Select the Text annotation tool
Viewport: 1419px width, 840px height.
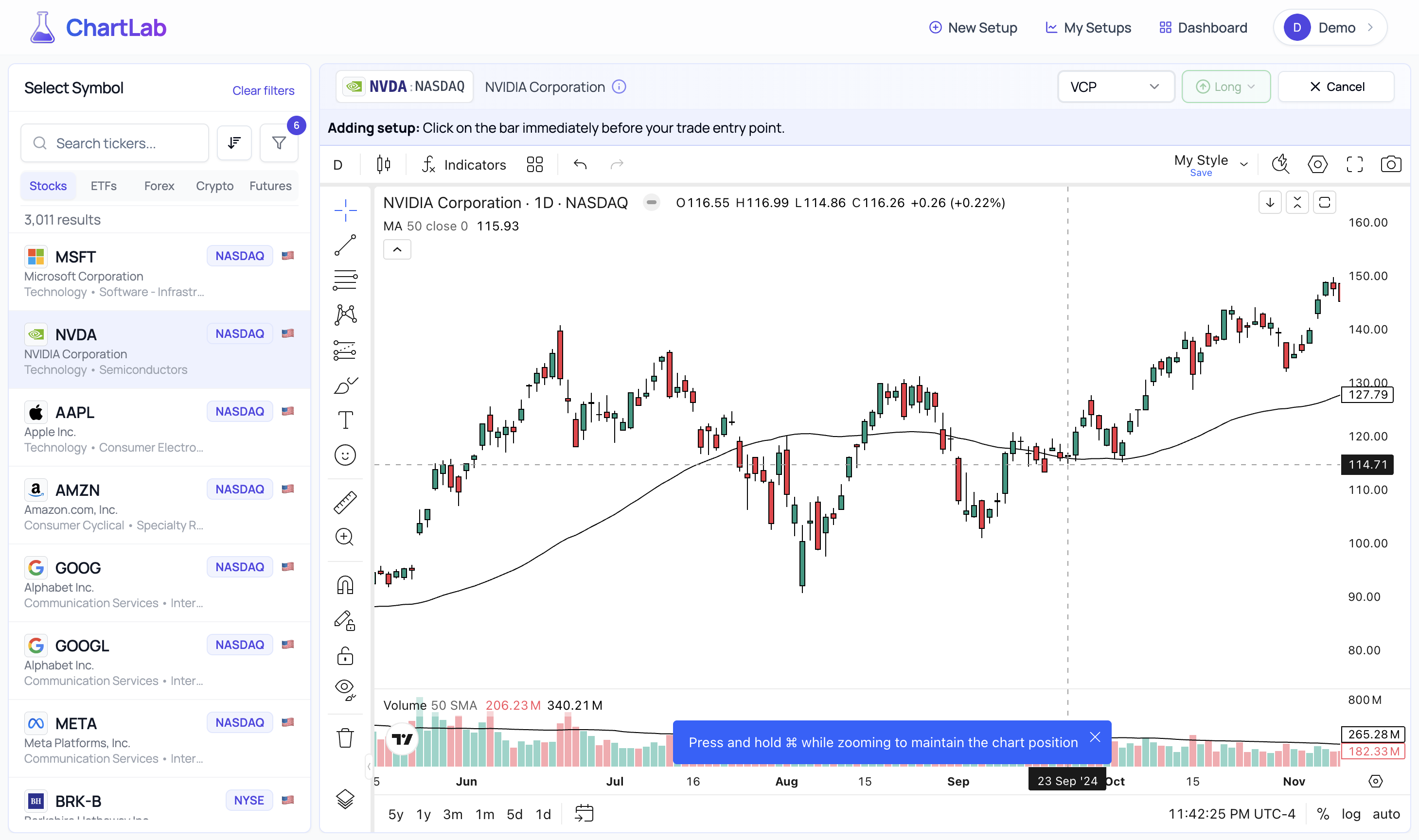345,420
